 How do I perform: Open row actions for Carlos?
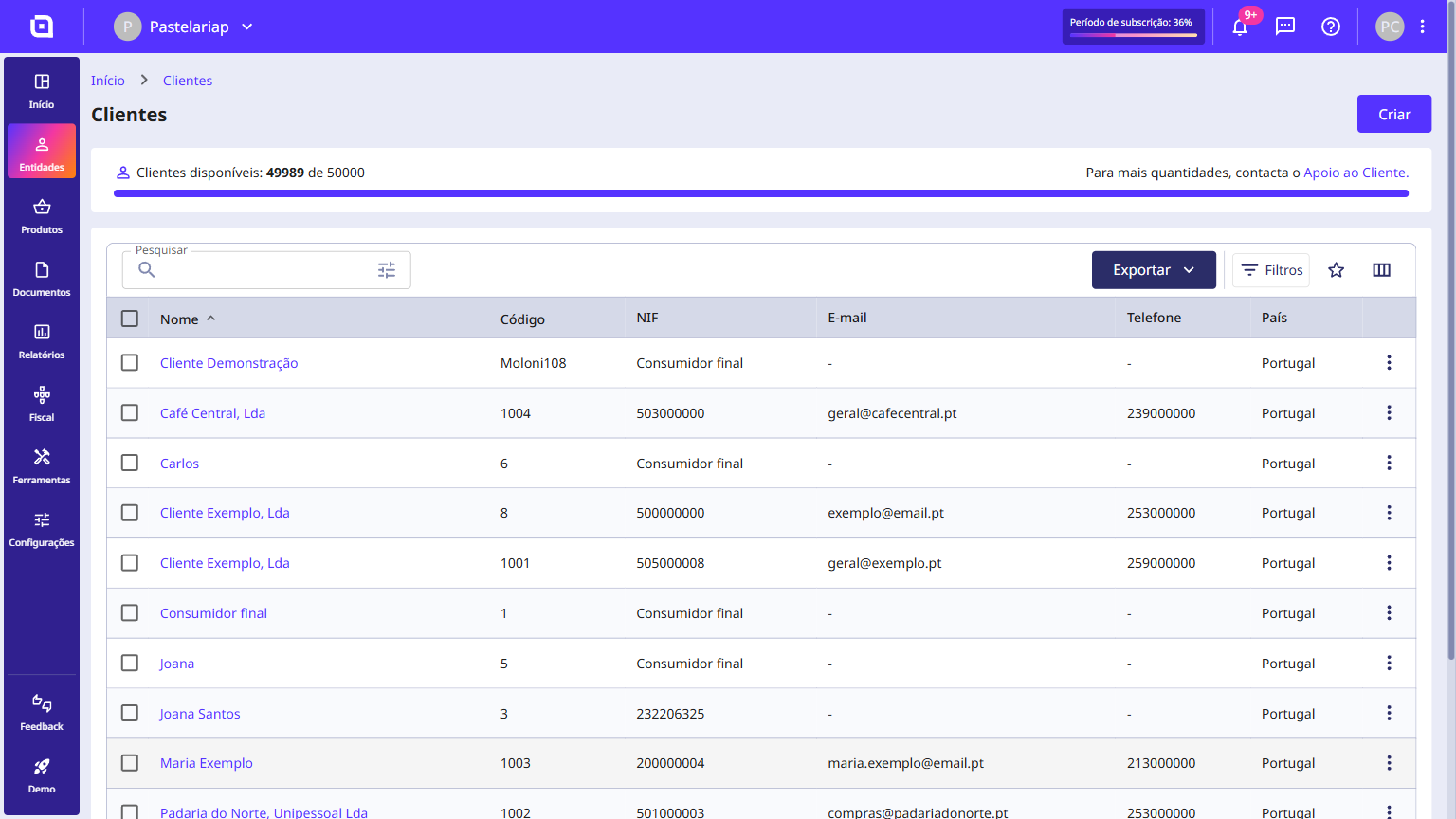coord(1390,463)
